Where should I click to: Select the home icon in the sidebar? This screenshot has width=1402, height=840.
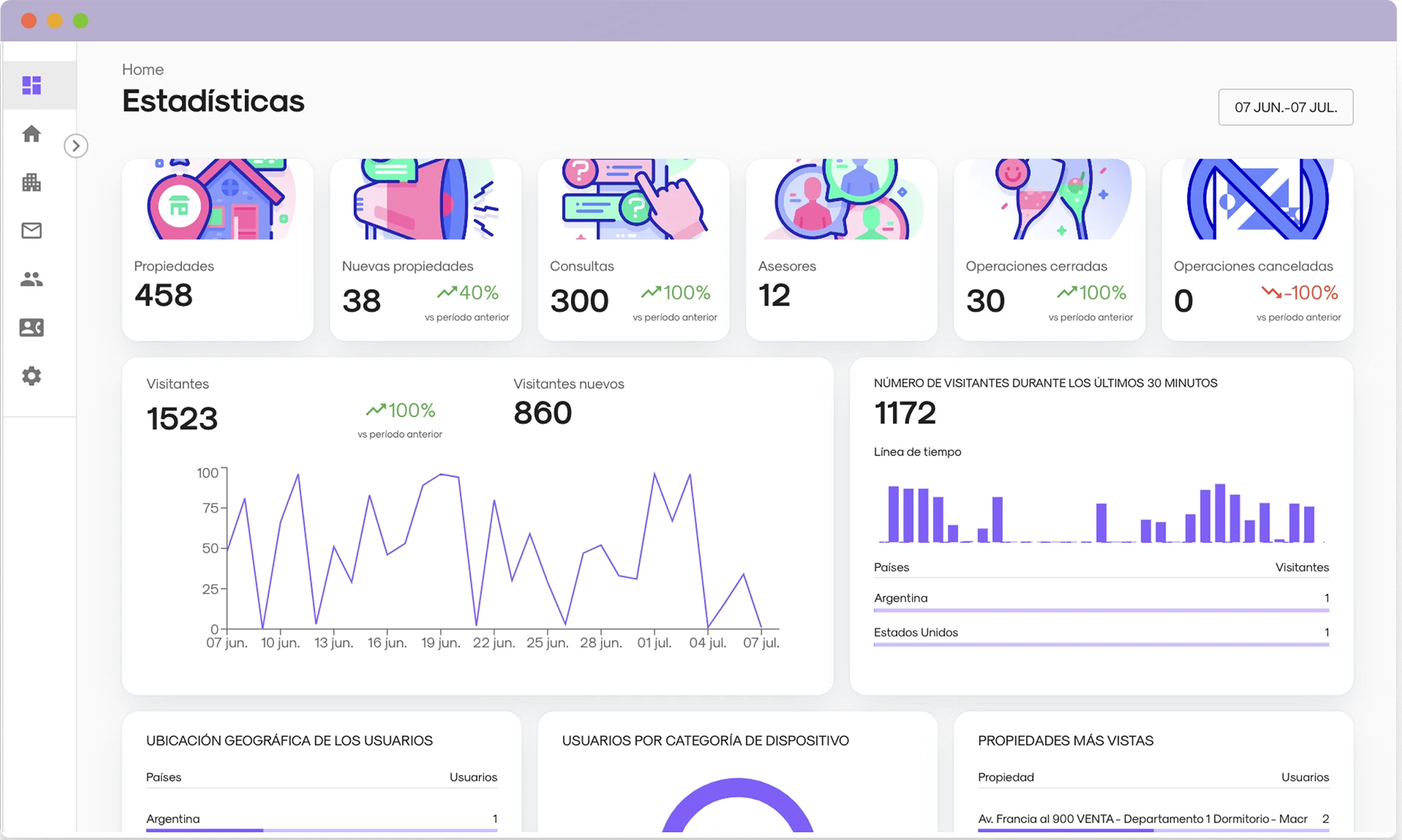click(31, 134)
